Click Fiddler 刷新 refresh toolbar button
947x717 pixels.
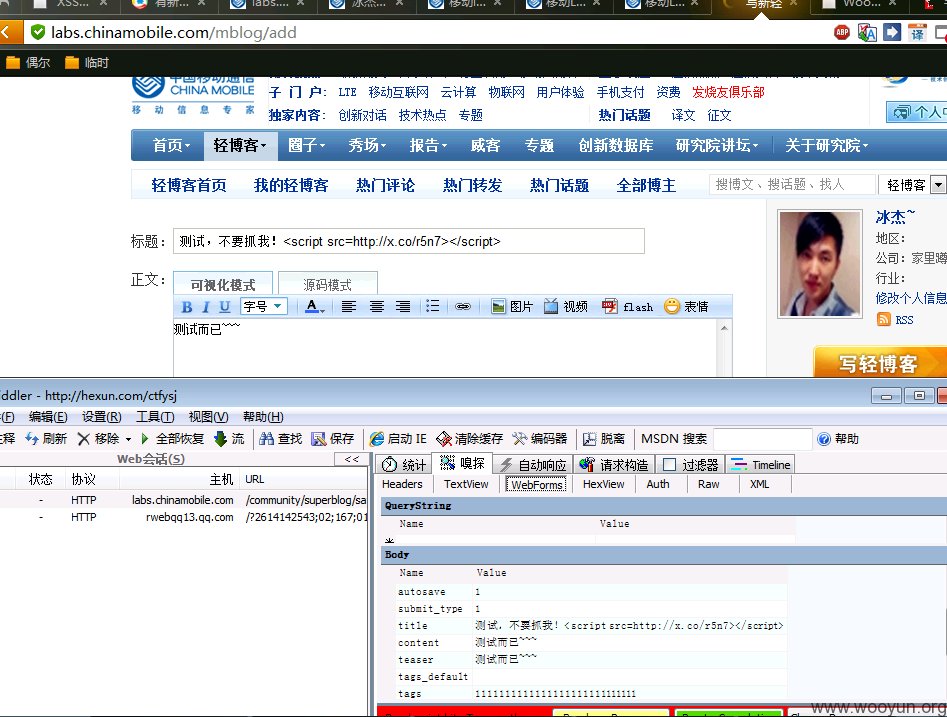(47, 439)
